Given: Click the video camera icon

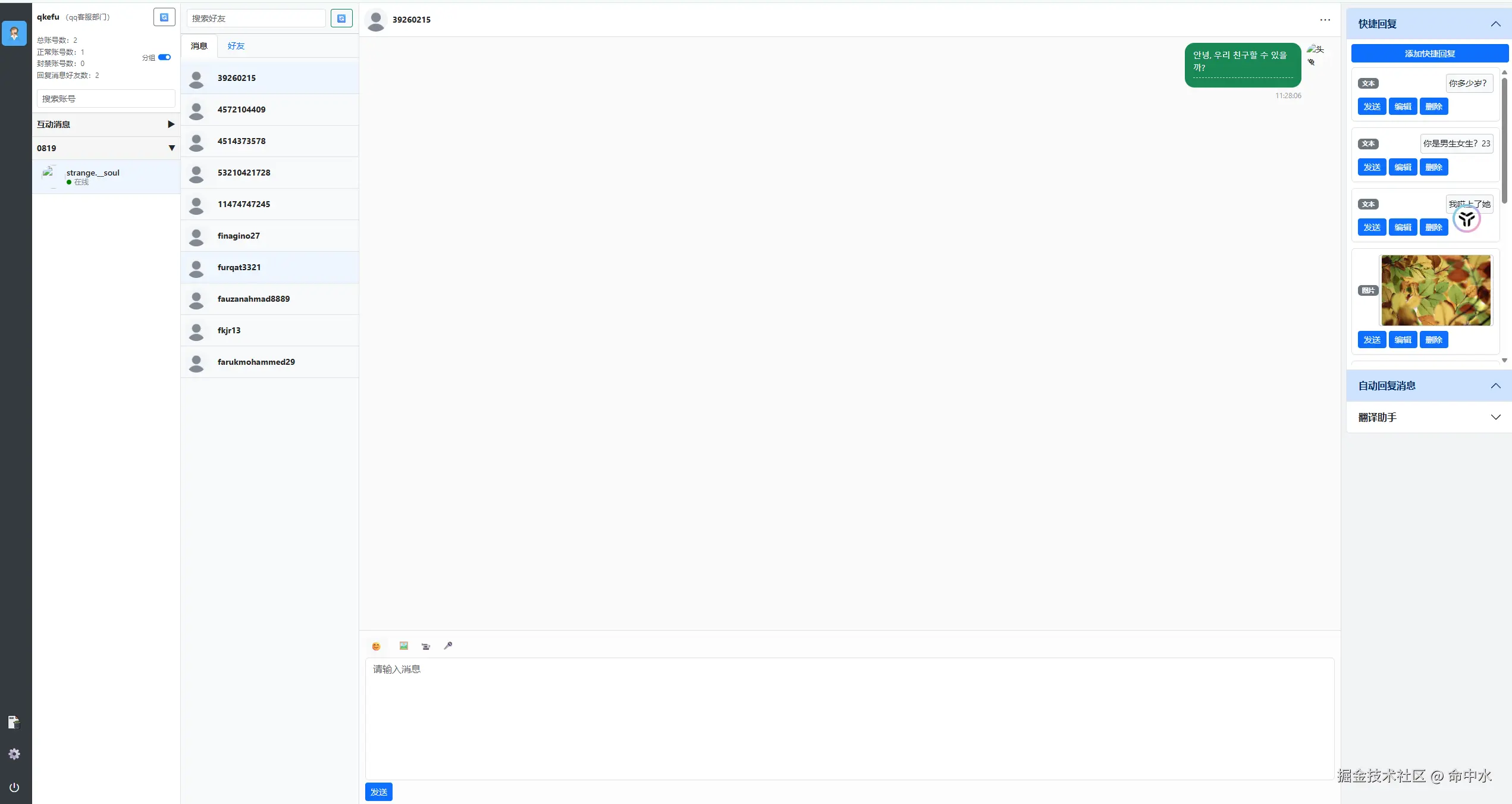Looking at the screenshot, I should [x=425, y=646].
